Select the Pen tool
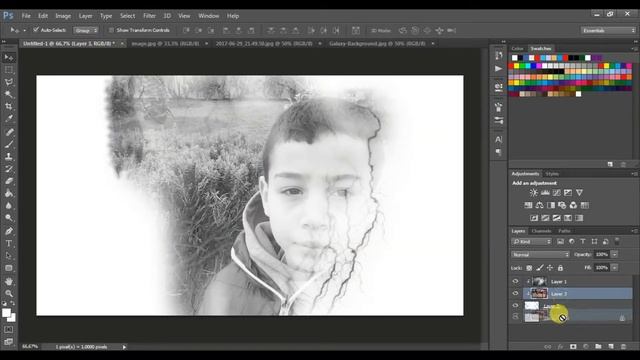640x360 pixels. click(9, 231)
